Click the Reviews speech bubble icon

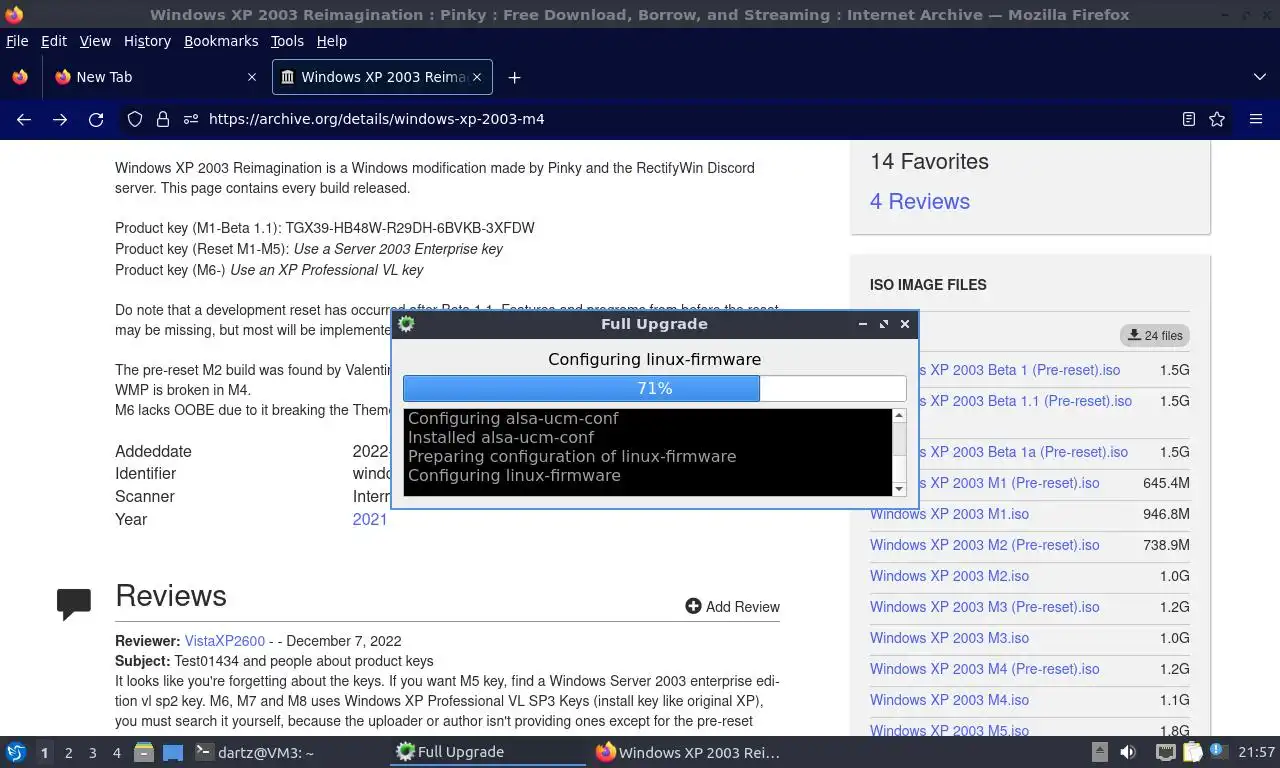point(74,604)
